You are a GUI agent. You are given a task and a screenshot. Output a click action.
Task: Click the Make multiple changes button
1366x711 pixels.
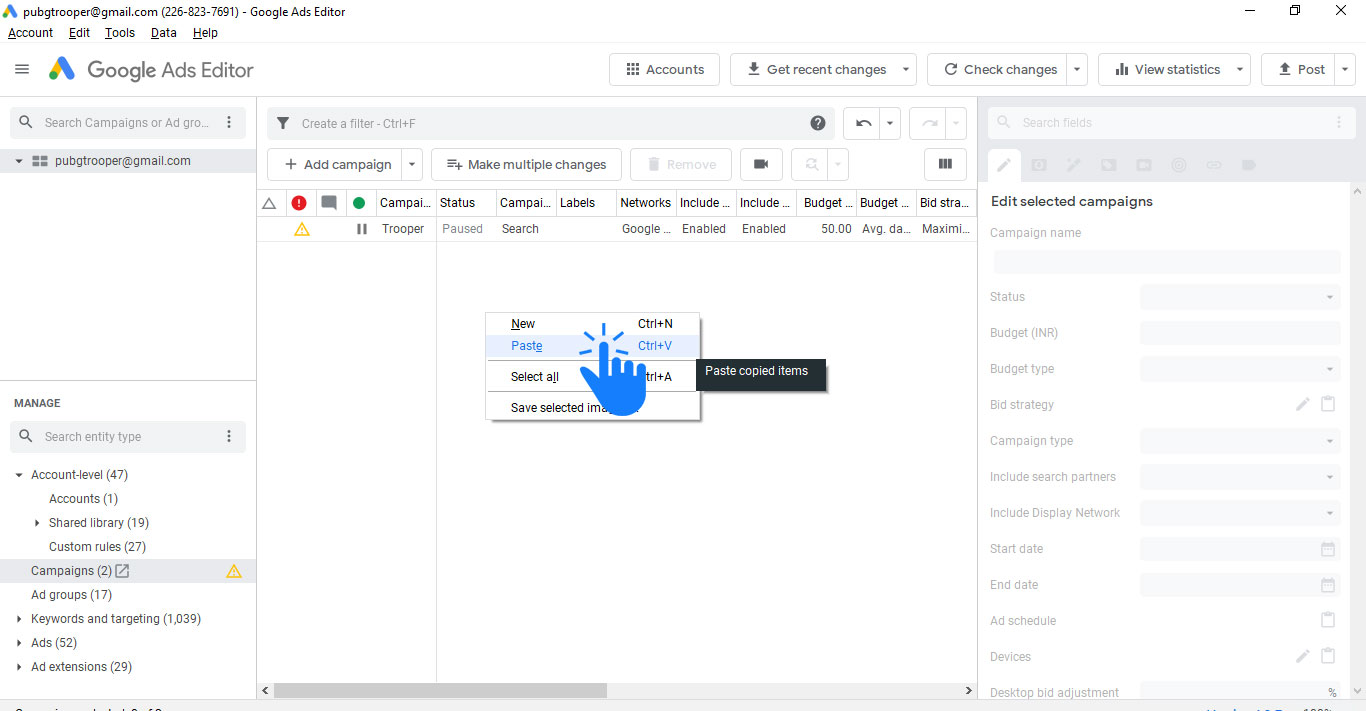click(526, 165)
